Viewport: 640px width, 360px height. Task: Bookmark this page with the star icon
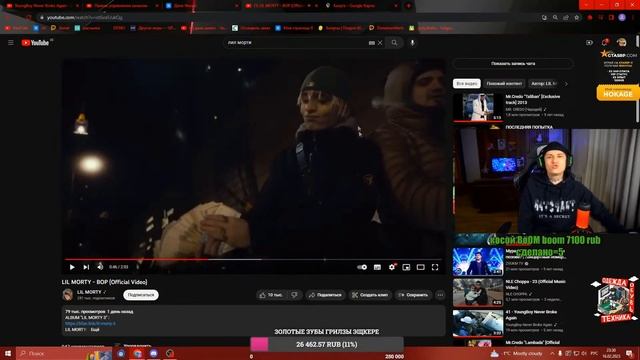(x=576, y=18)
